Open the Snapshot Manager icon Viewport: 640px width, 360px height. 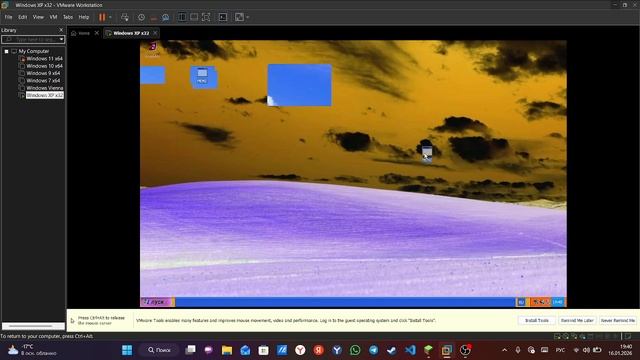pos(165,17)
